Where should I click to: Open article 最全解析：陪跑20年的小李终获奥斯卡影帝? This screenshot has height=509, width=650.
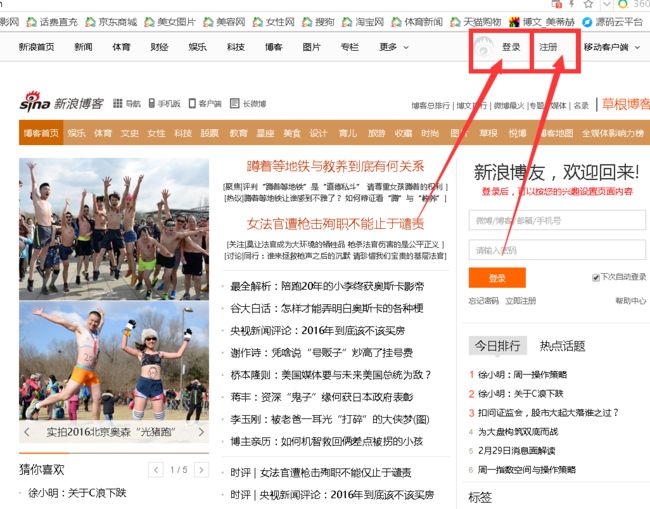coord(327,286)
